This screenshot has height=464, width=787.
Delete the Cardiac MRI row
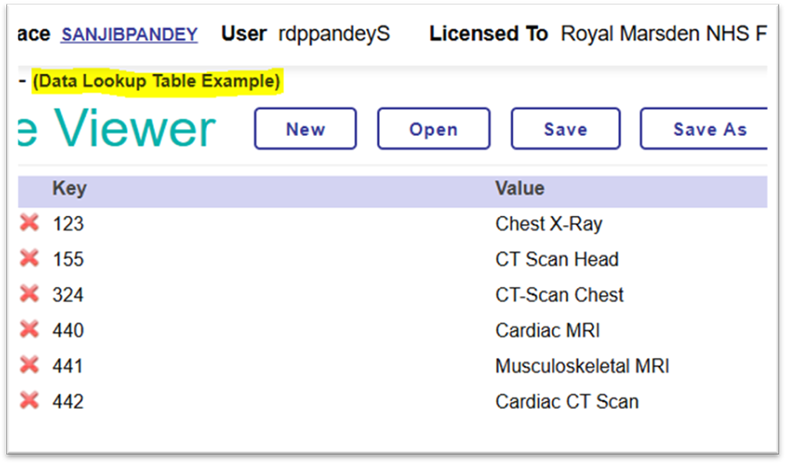tap(29, 330)
